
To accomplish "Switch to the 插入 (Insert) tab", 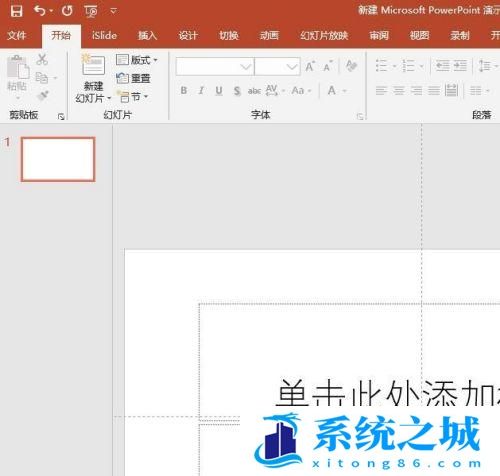I will [x=147, y=35].
